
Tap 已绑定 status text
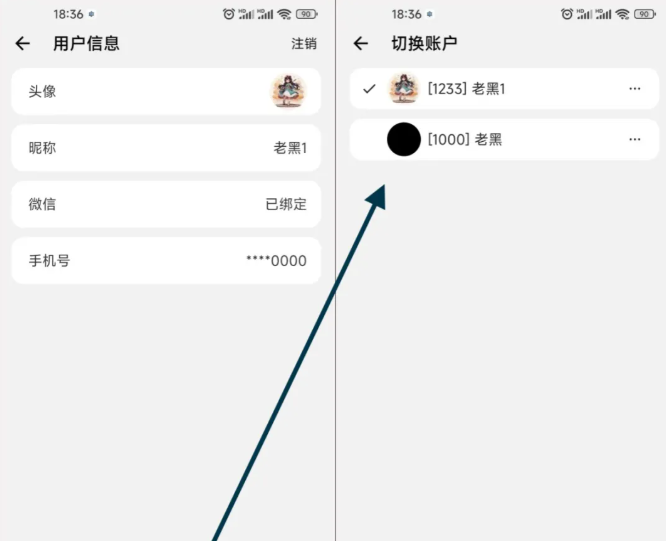[x=286, y=204]
